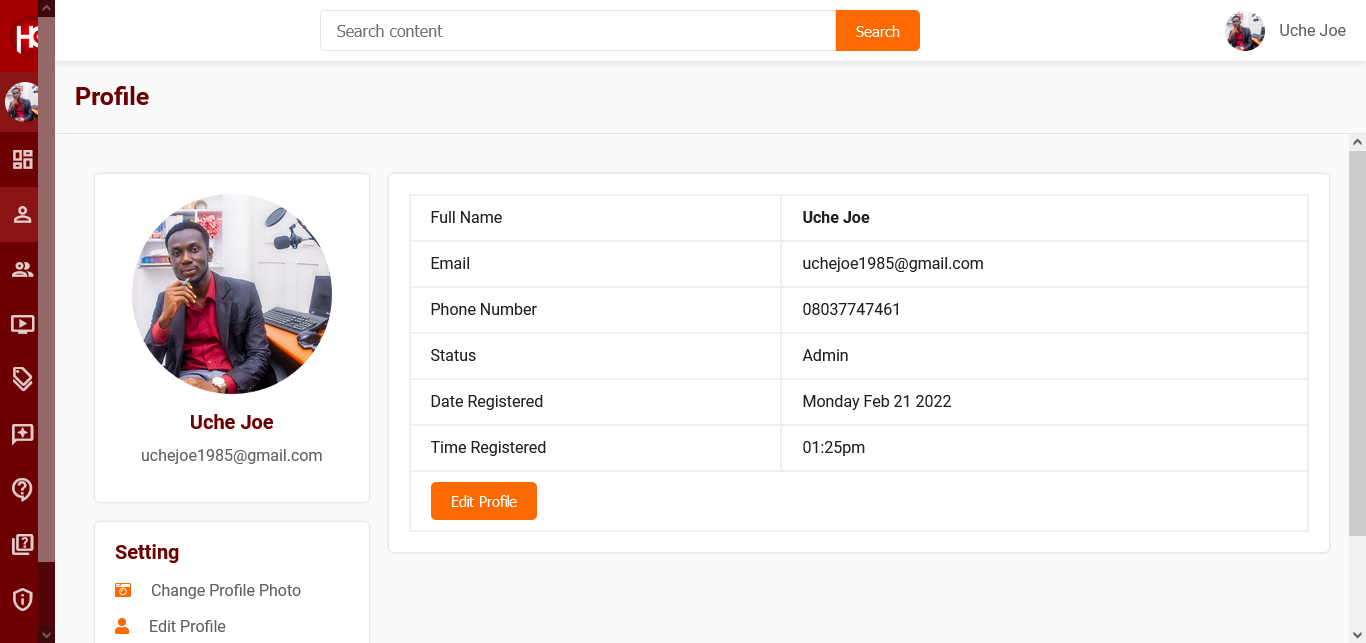This screenshot has width=1366, height=643.
Task: Click the orange Edit Profile button
Action: 483,501
